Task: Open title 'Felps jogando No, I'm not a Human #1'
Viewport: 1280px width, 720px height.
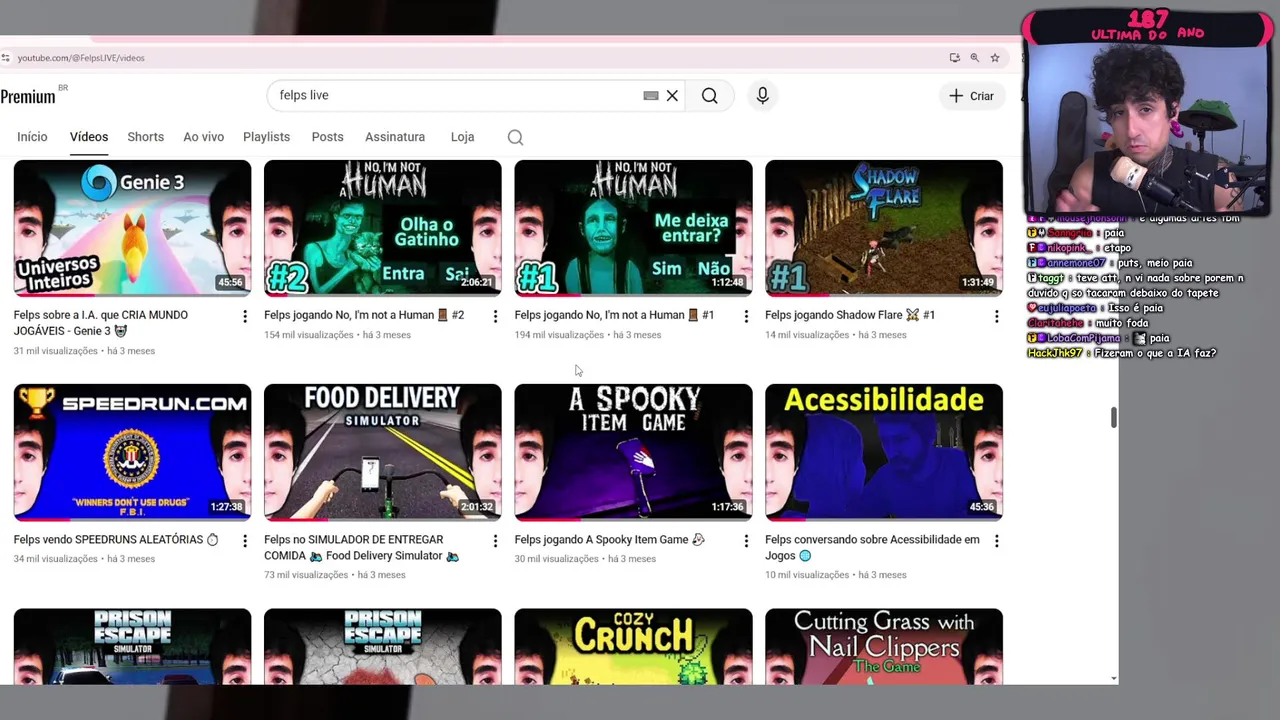Action: [x=614, y=315]
